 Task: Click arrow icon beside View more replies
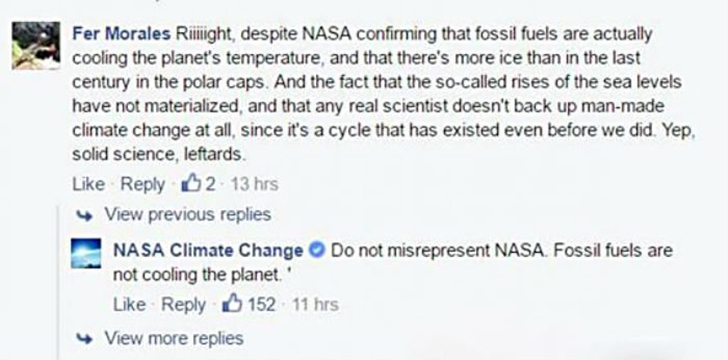pyautogui.click(x=84, y=338)
